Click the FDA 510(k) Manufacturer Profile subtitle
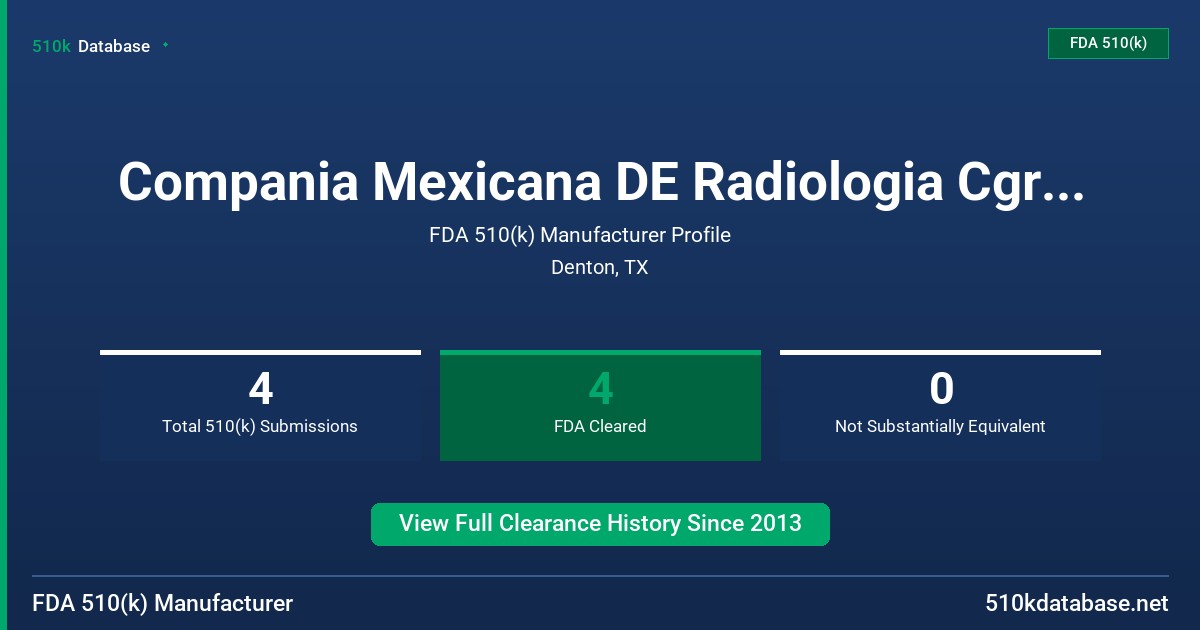This screenshot has height=630, width=1200. coord(580,235)
